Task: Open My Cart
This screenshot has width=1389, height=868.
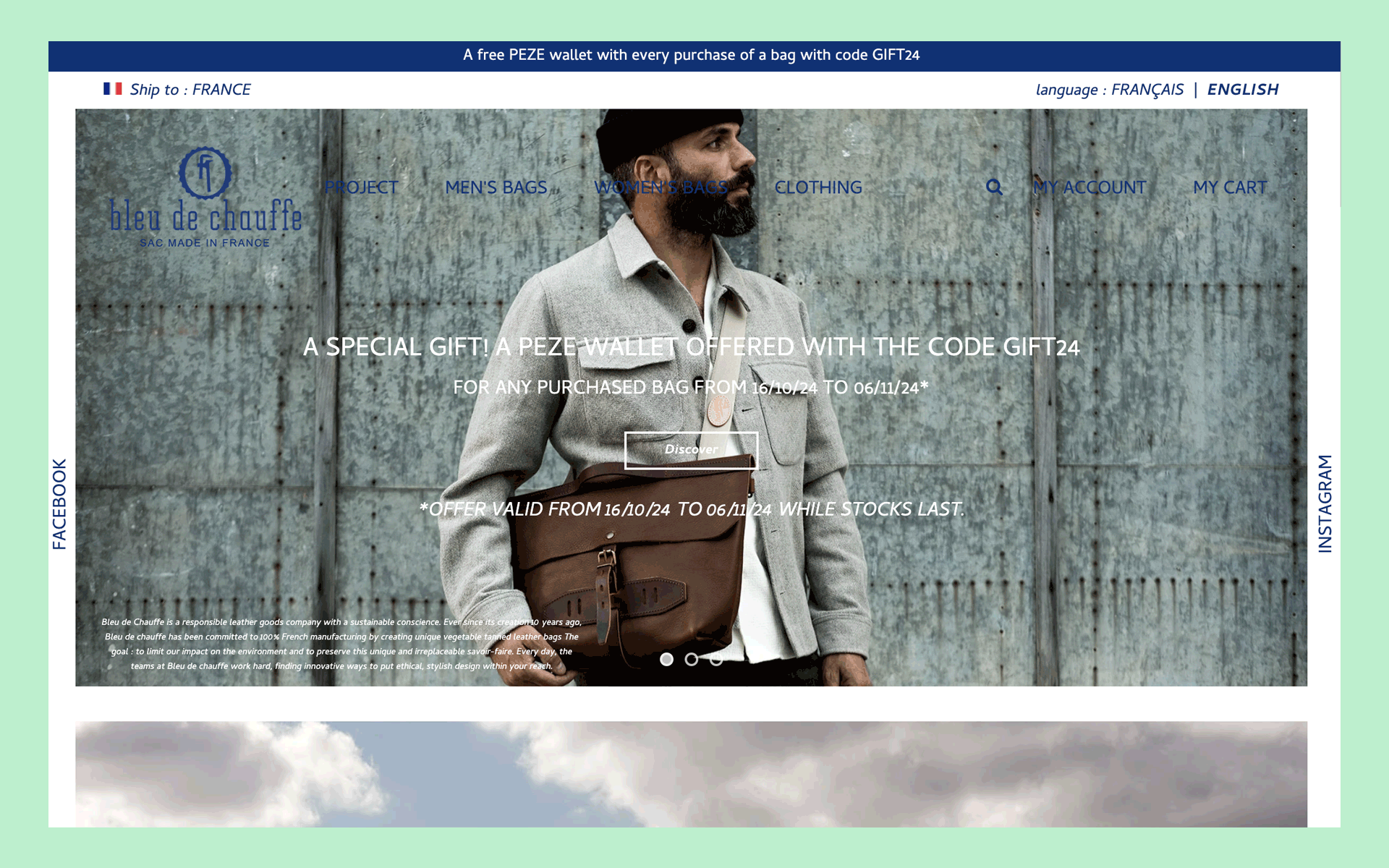Action: click(1230, 187)
